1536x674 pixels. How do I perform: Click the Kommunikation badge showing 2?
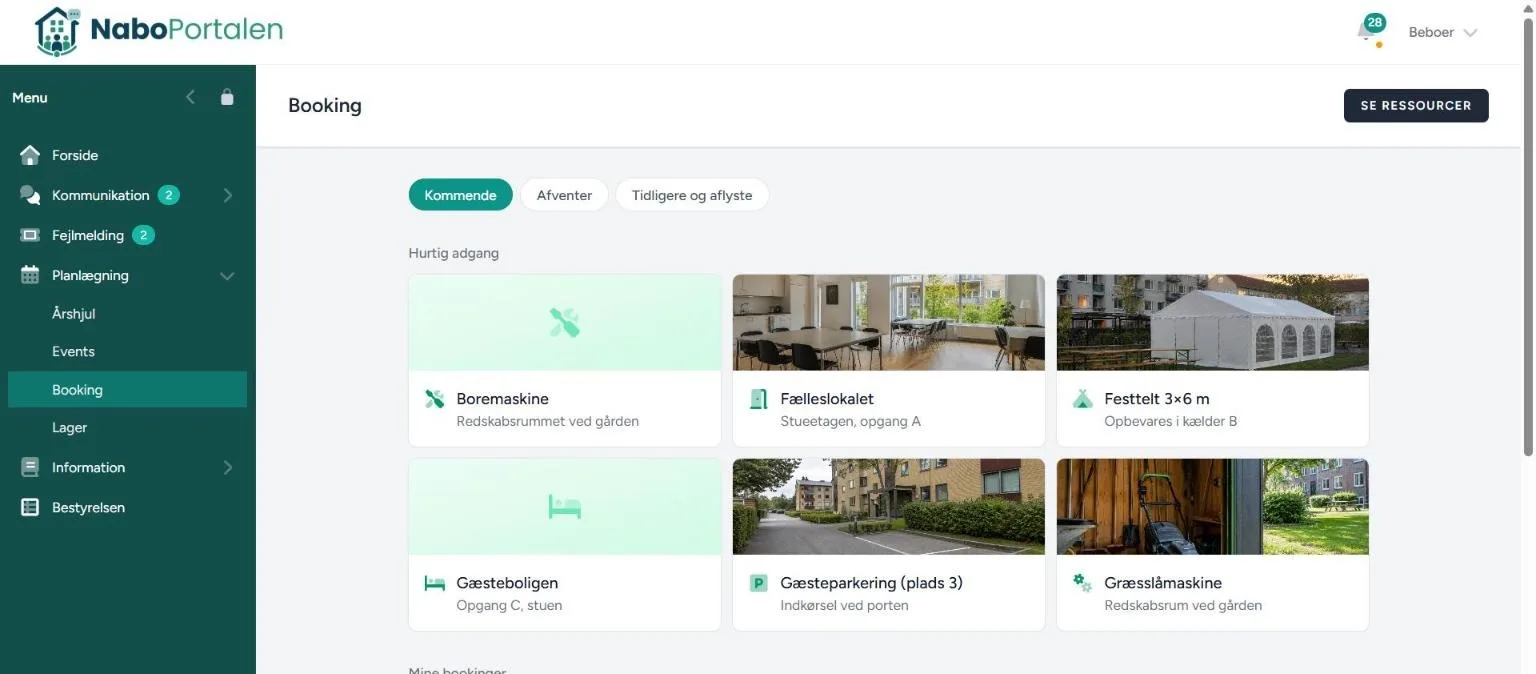click(x=169, y=195)
